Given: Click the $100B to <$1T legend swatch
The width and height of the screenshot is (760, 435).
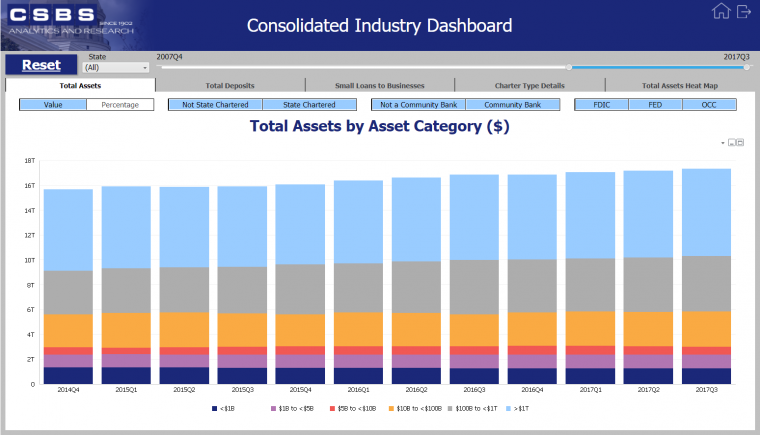Looking at the screenshot, I should click(x=450, y=409).
